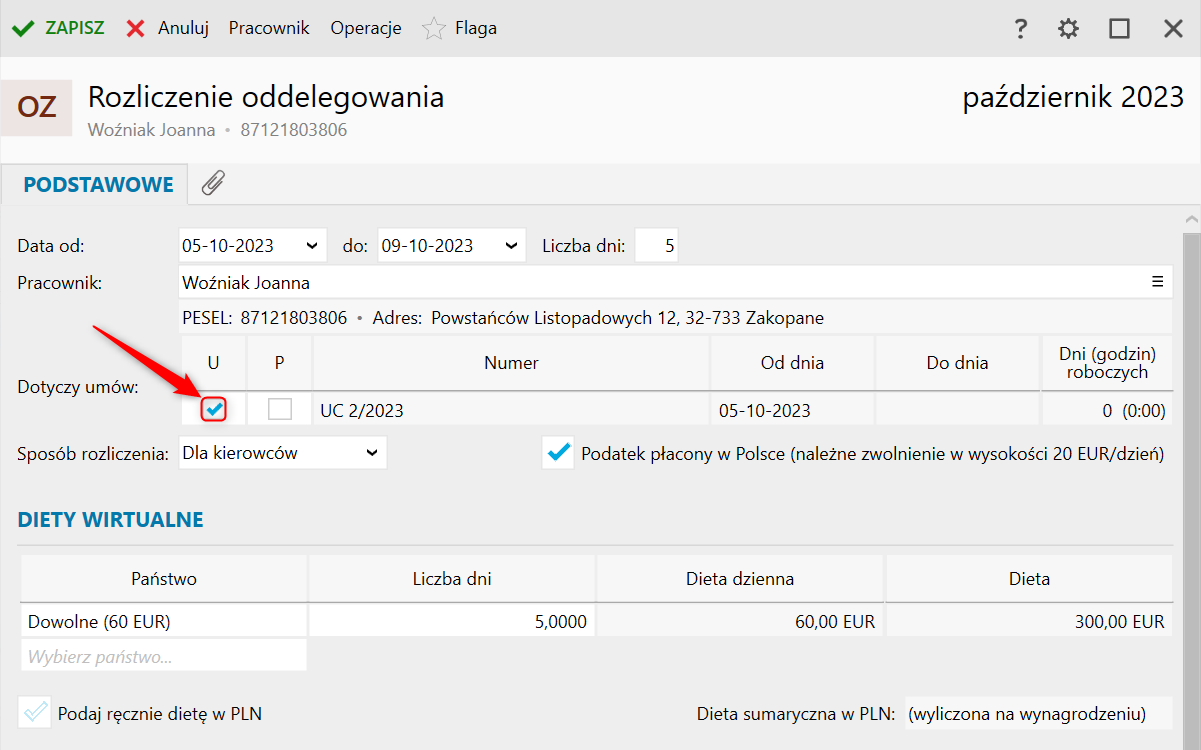Open the Pracownik field list icon
The image size is (1201, 750).
point(1158,282)
